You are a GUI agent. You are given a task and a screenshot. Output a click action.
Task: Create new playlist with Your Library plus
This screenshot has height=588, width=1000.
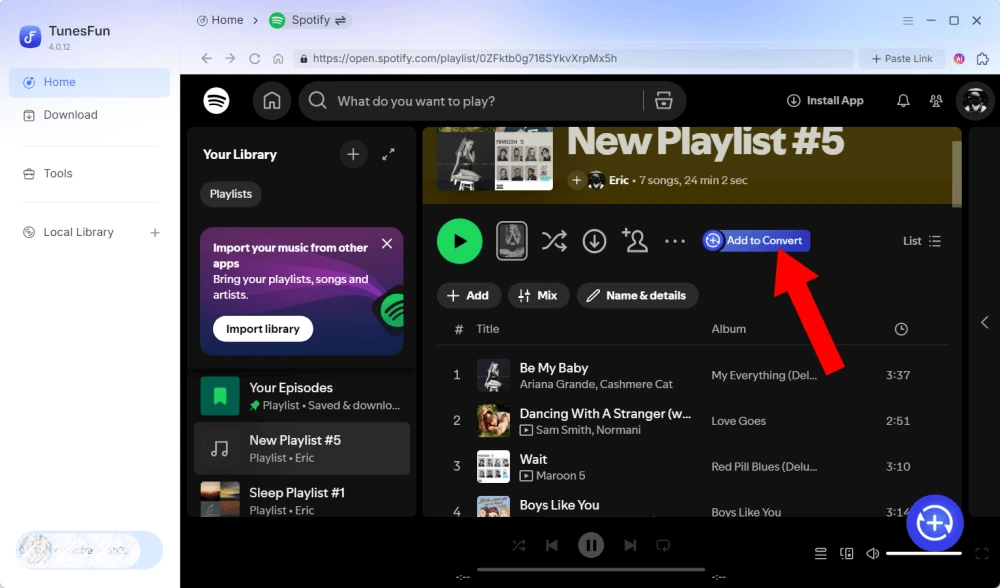coord(353,154)
